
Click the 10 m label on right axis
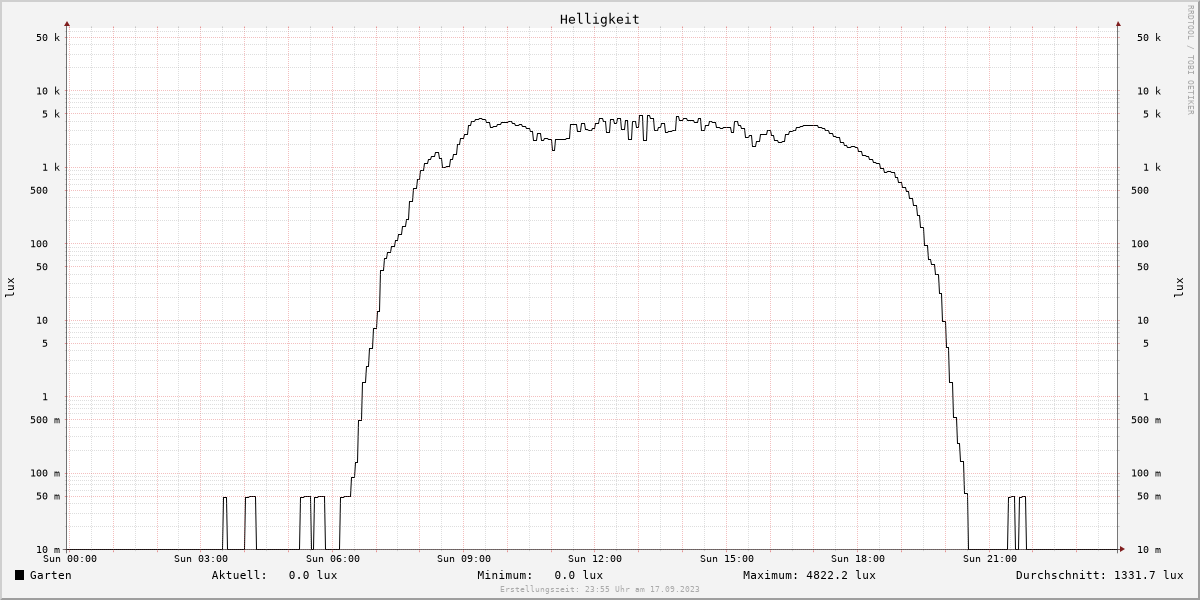[1149, 550]
